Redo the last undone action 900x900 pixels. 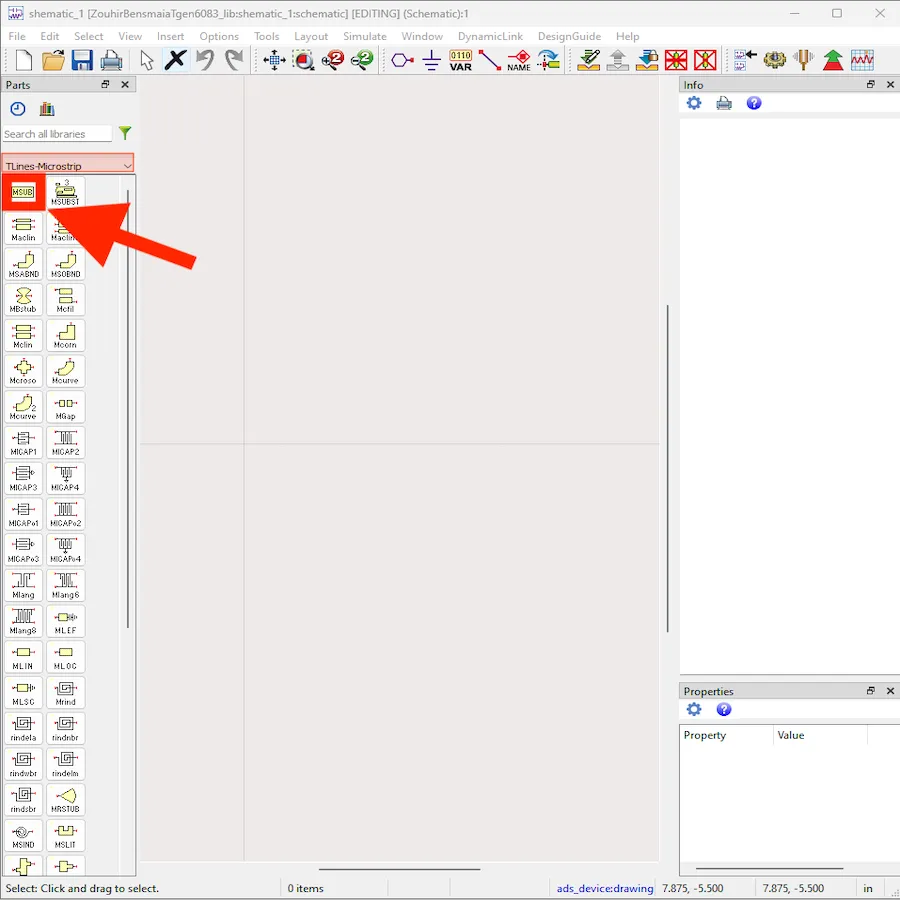(x=234, y=60)
